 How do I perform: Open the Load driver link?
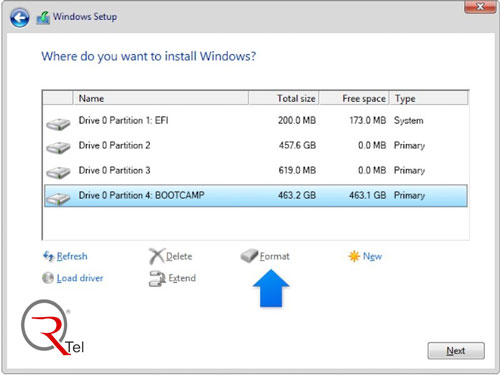pos(80,278)
